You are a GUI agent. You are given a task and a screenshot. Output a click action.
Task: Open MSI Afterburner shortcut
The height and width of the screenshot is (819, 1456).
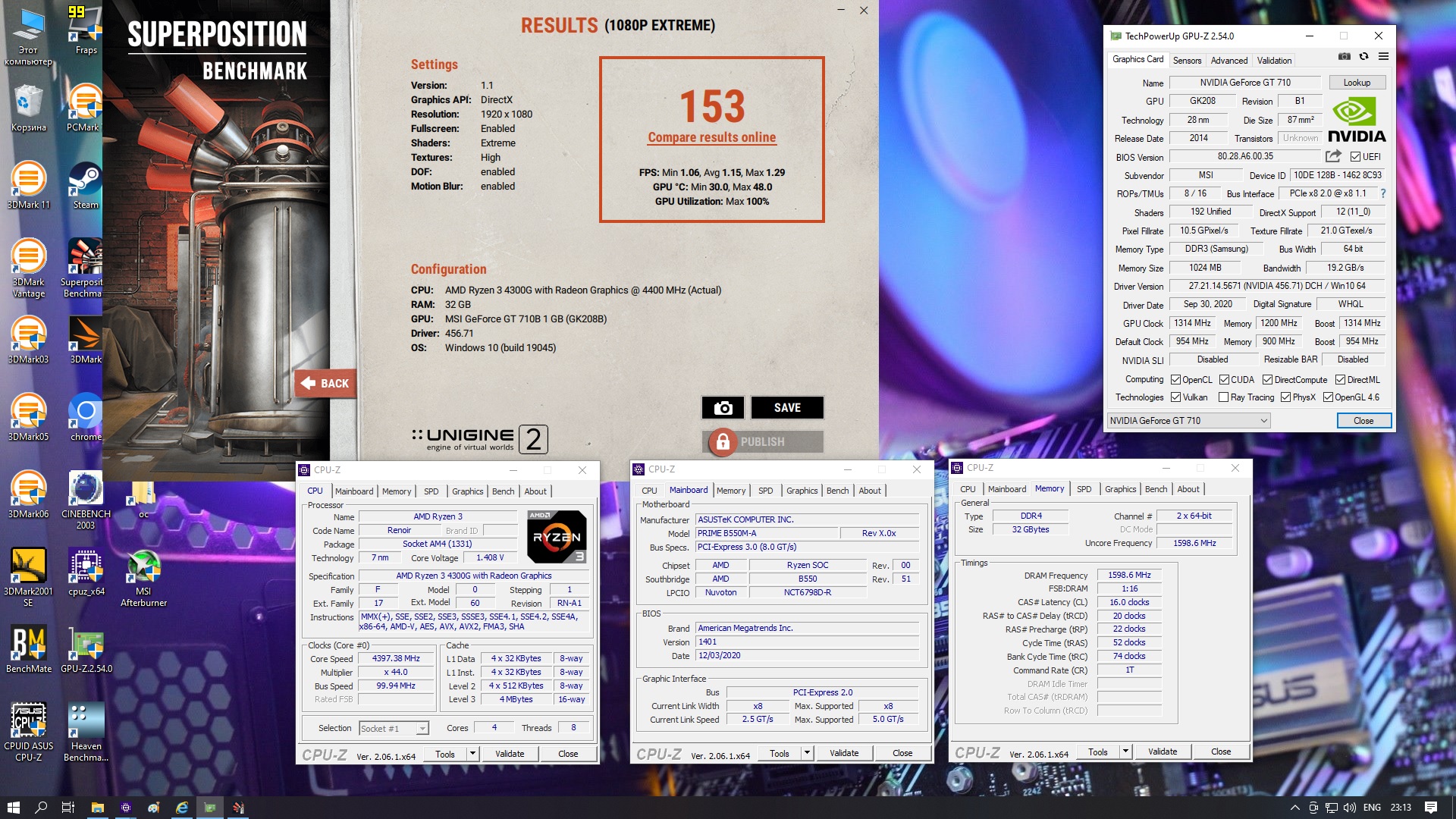pyautogui.click(x=143, y=577)
